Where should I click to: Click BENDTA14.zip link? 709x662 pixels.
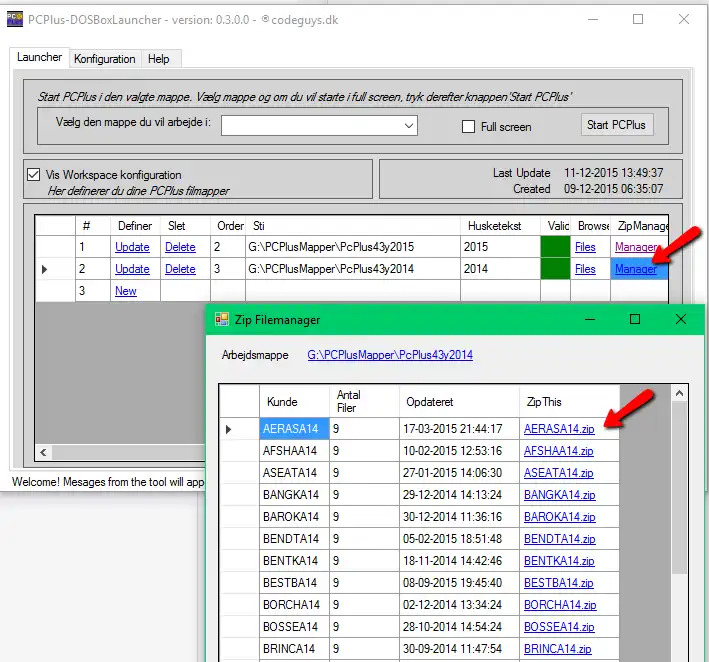559,539
